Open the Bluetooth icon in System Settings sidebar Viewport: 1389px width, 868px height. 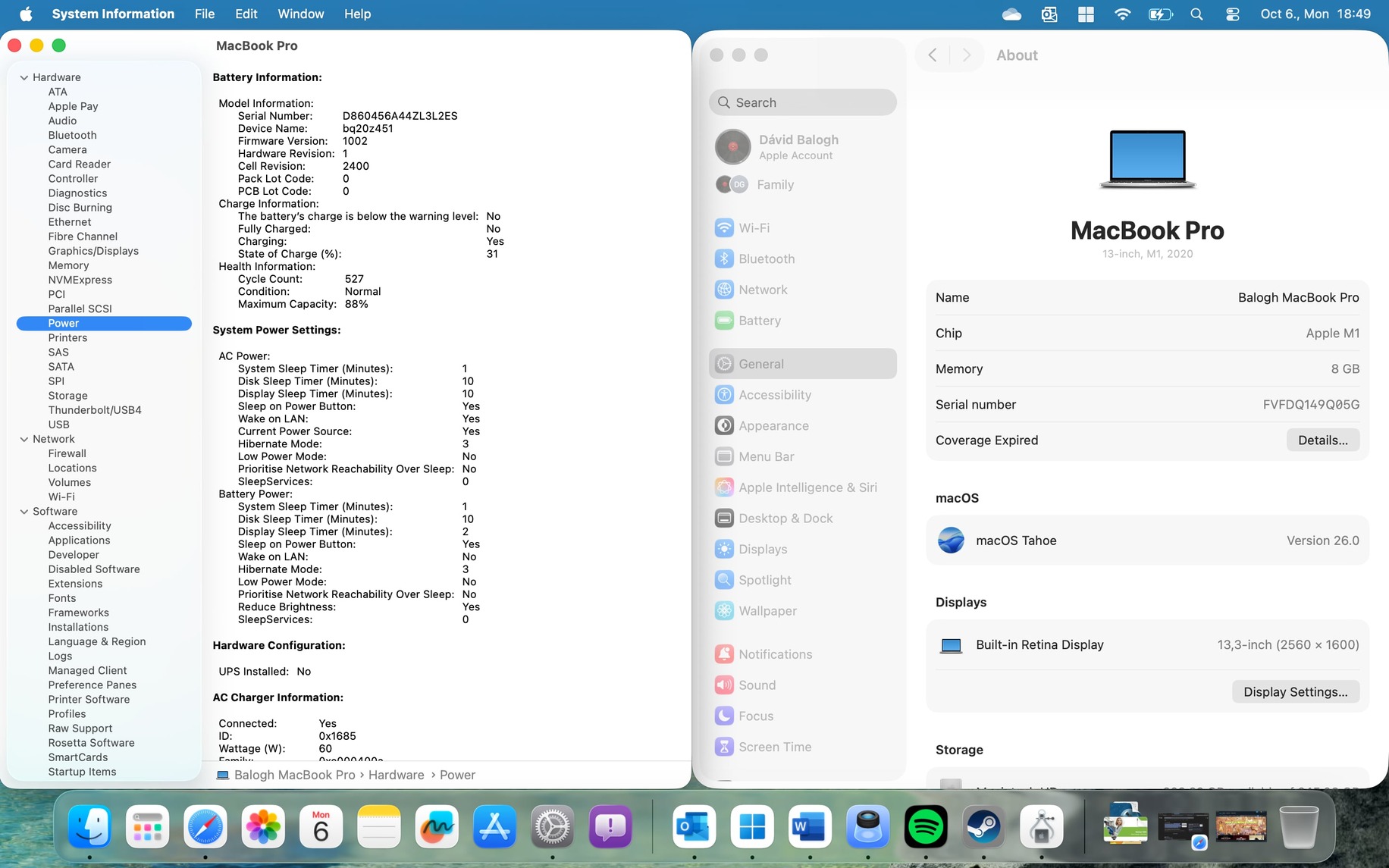click(724, 259)
